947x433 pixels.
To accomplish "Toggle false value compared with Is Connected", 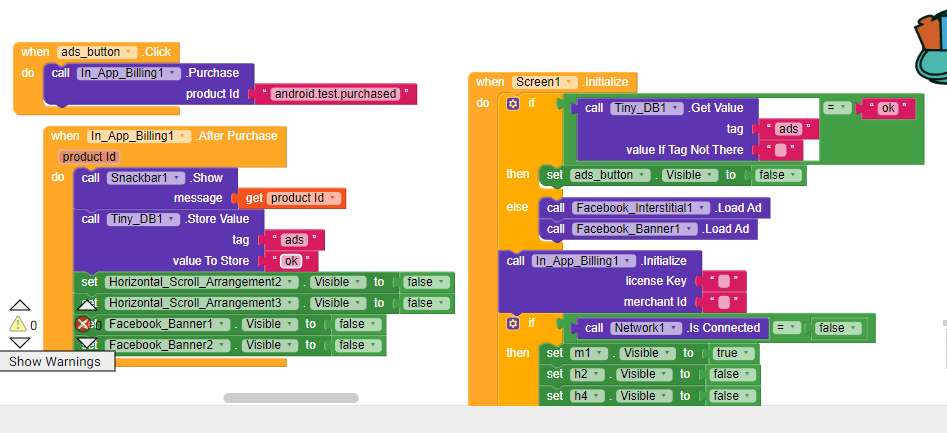I will tap(837, 328).
